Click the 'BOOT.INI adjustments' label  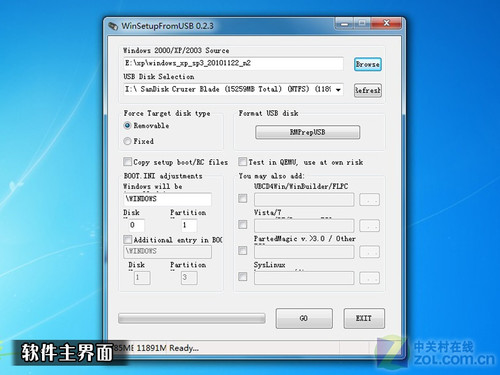(163, 176)
